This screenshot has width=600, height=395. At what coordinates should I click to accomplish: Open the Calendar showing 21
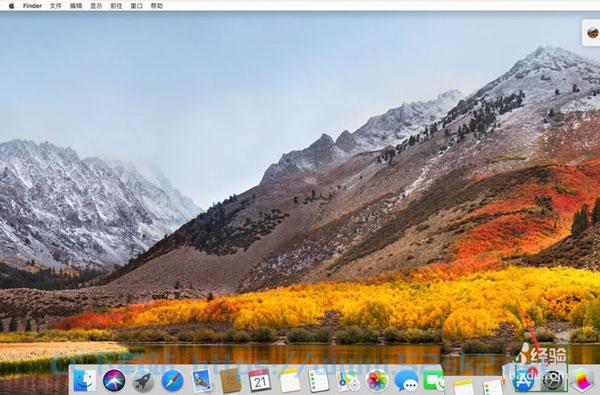[260, 380]
